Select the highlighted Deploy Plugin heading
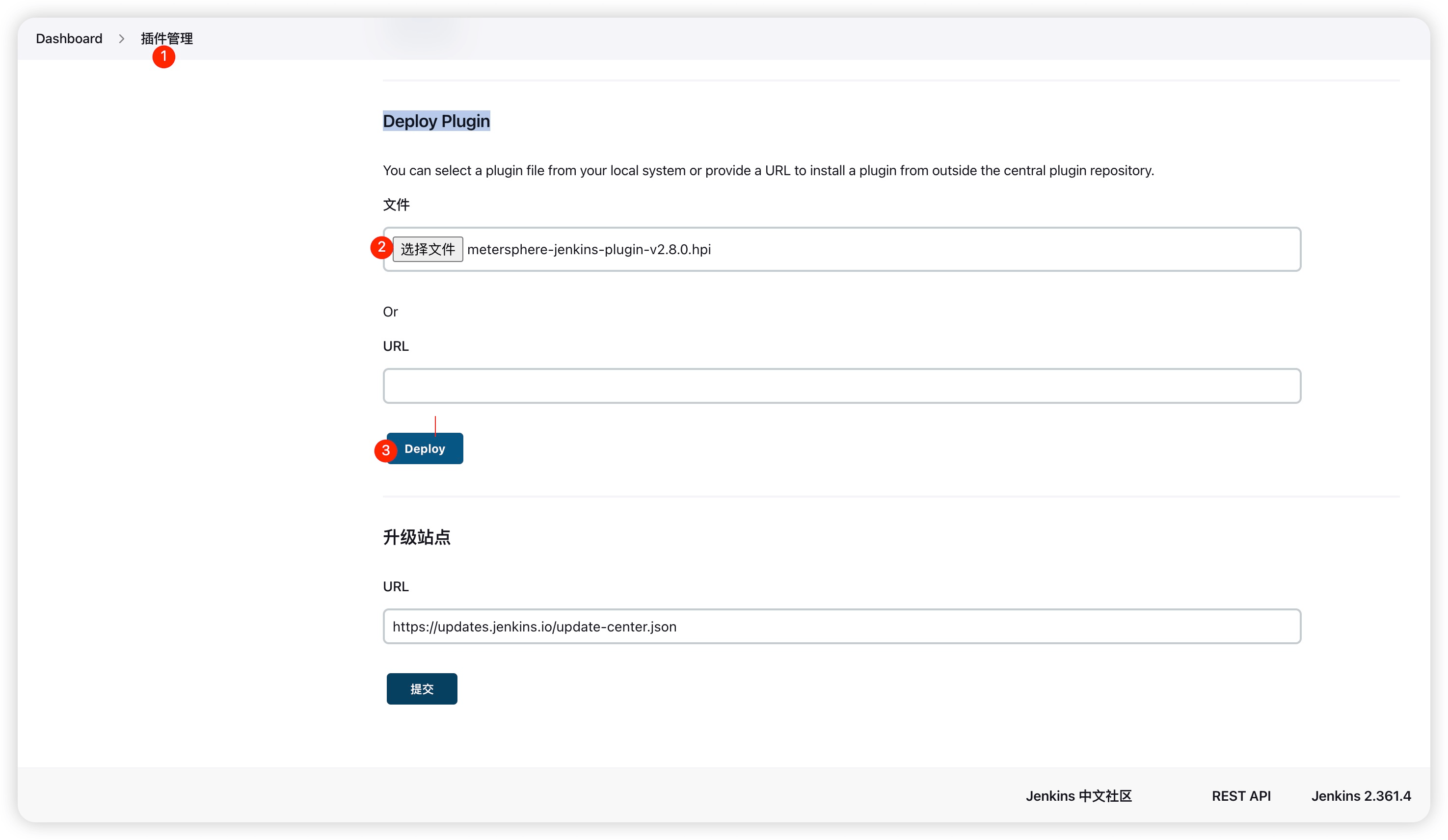 [437, 121]
